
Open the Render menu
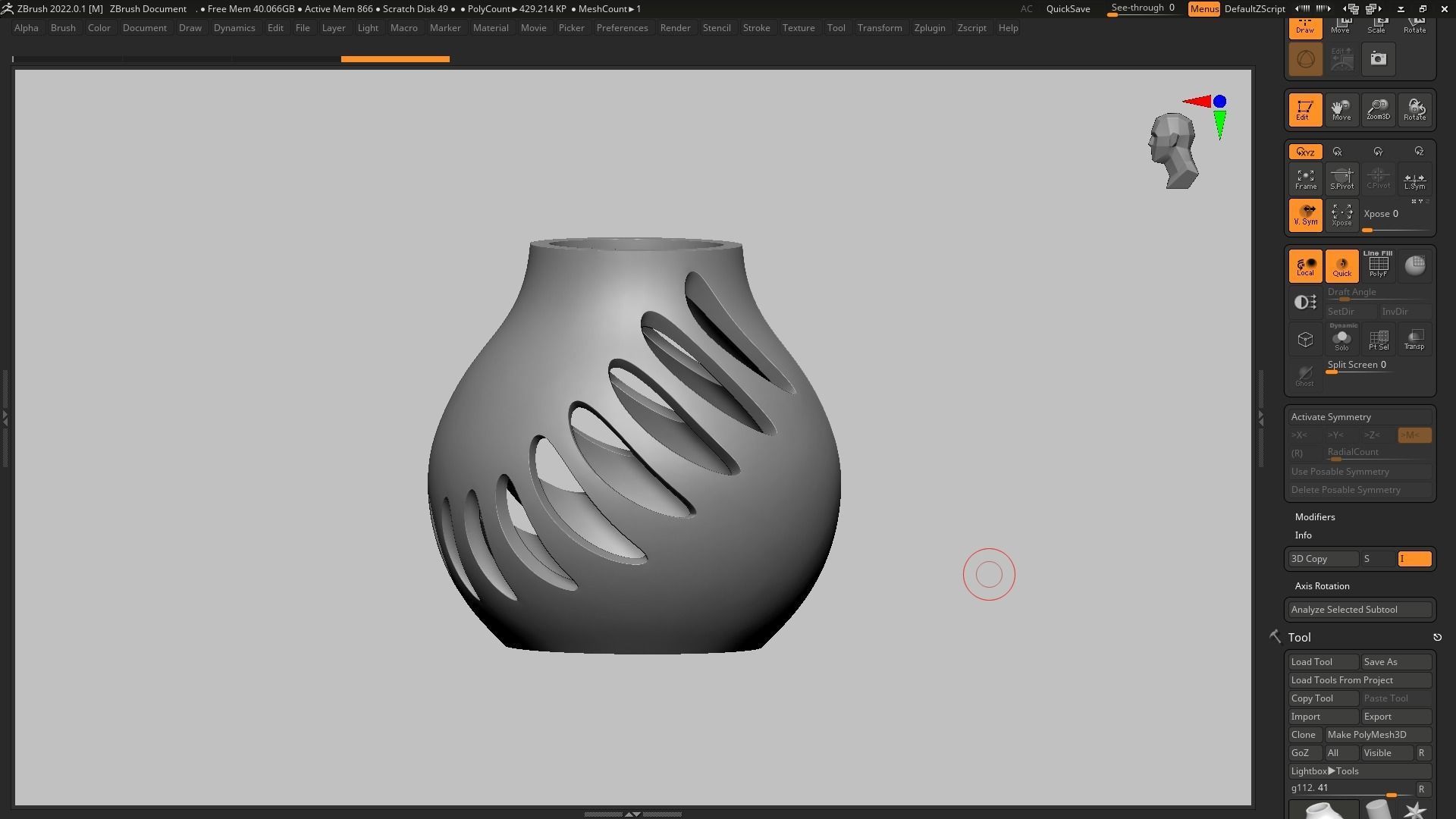pos(675,28)
